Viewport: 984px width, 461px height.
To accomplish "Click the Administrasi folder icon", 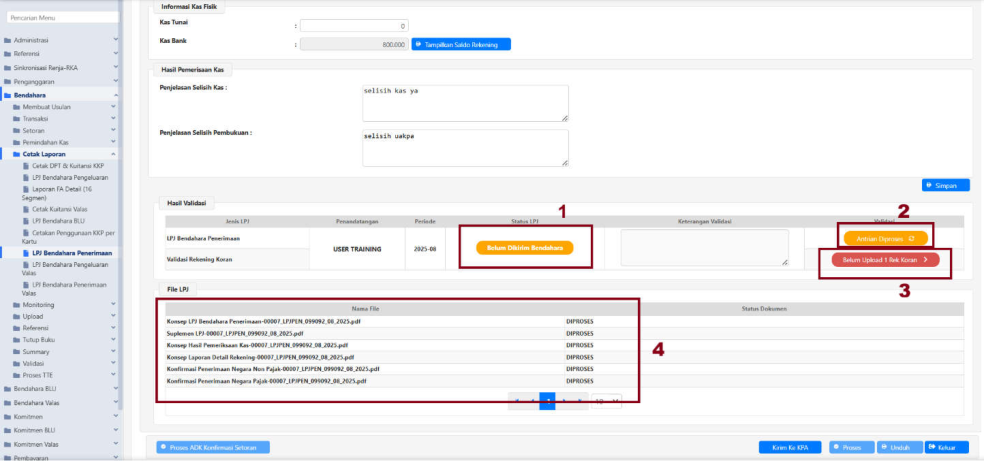I will pyautogui.click(x=8, y=40).
